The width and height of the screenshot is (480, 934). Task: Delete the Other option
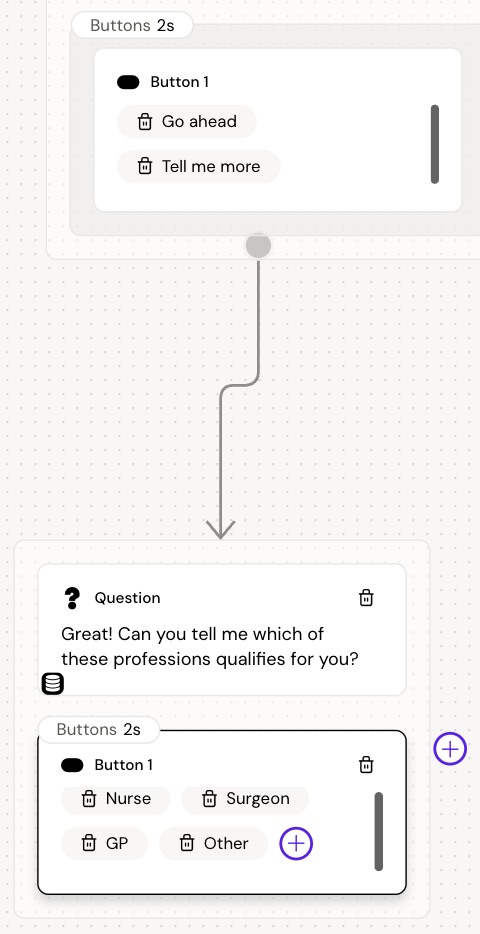pyautogui.click(x=187, y=843)
